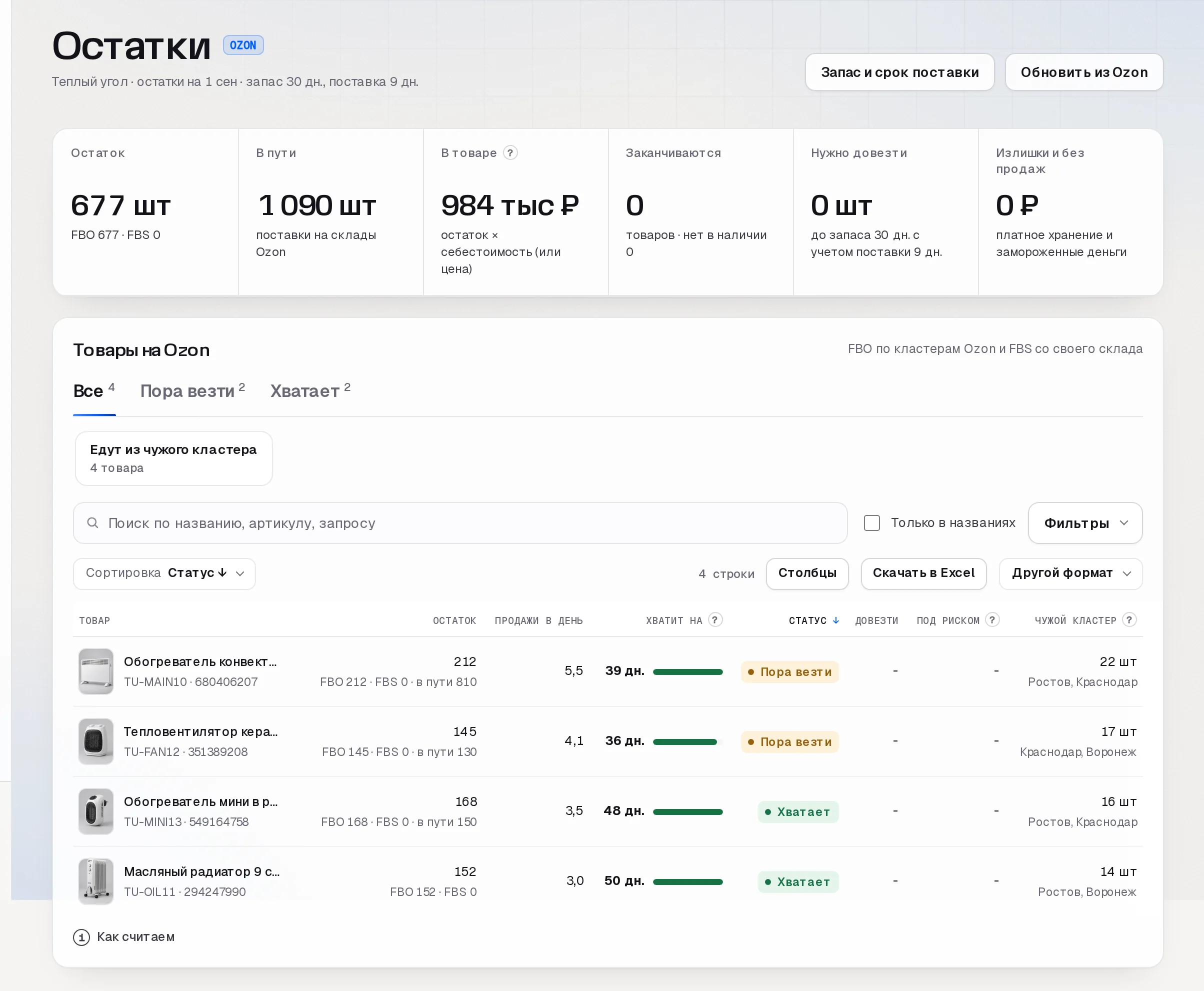Open the Едут из чужого кластера card
Viewport: 1204px width, 991px height.
tap(173, 458)
